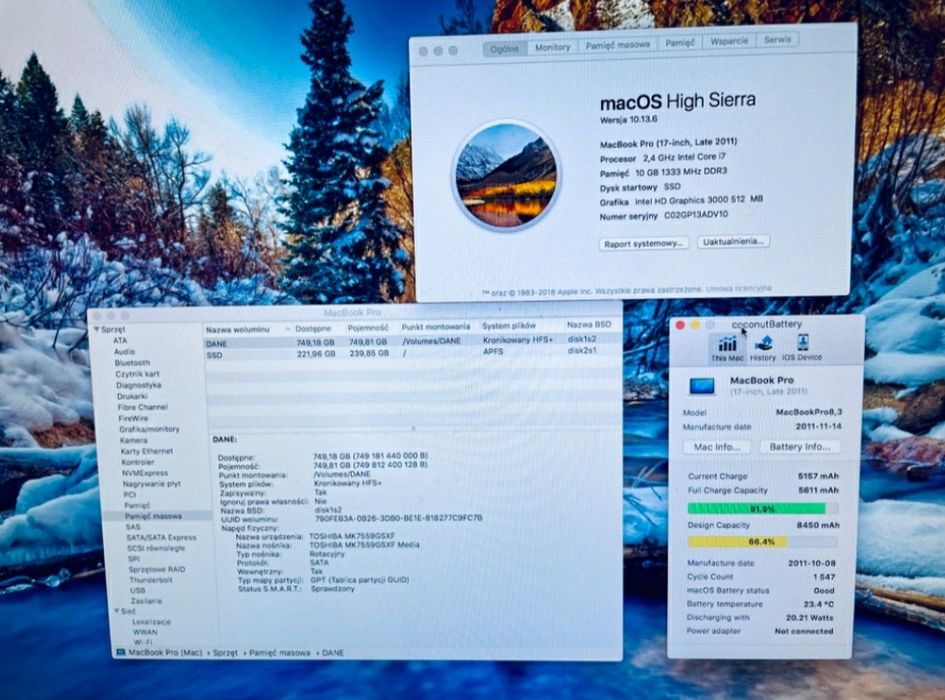Screen dimensions: 945x700
Task: Click the Cycle Count value 1547
Action: 824,577
